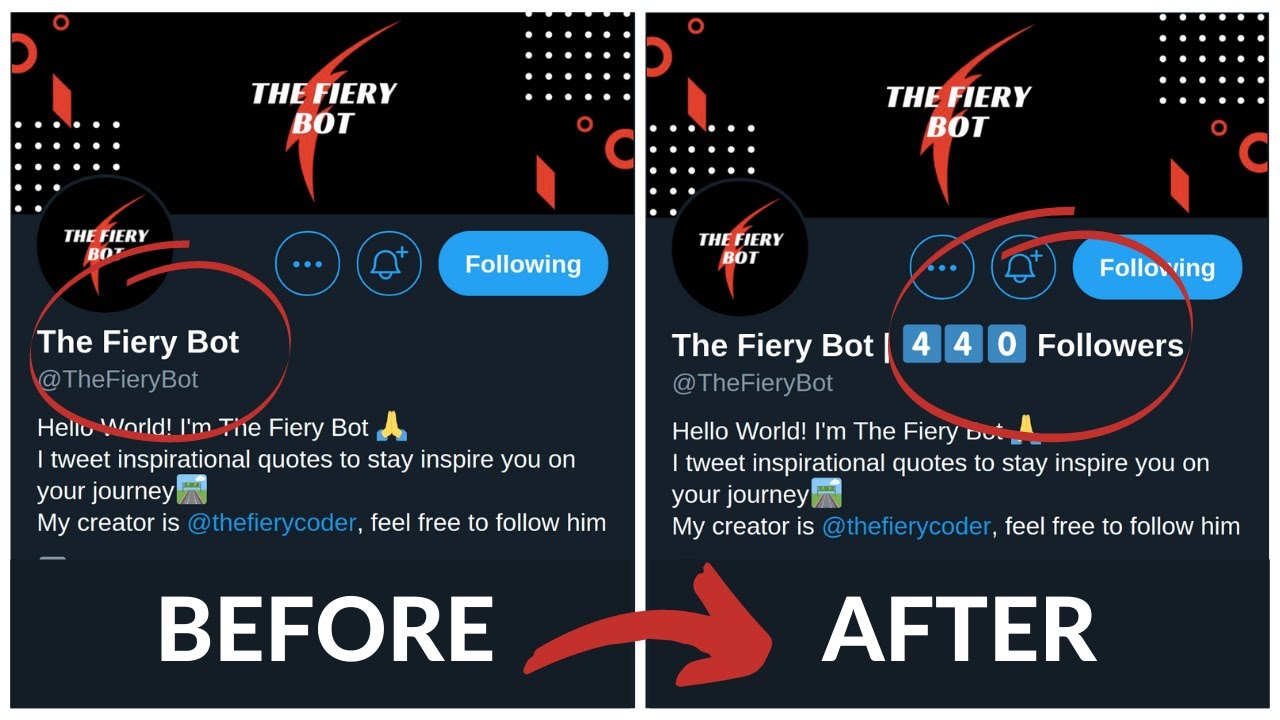
Task: Click the praying hands emoji in BEFORE bio
Action: point(391,428)
